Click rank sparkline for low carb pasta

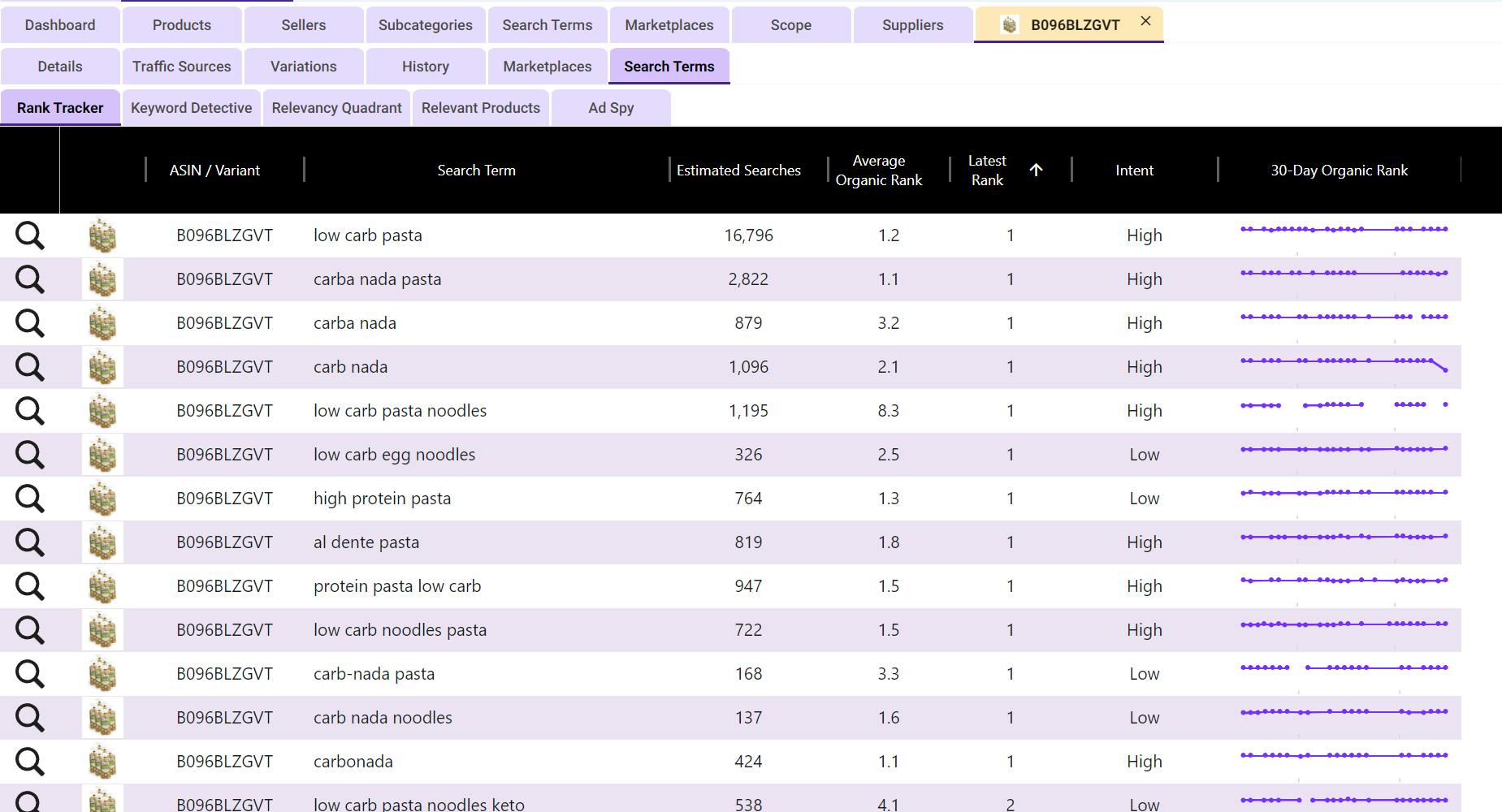(1344, 230)
